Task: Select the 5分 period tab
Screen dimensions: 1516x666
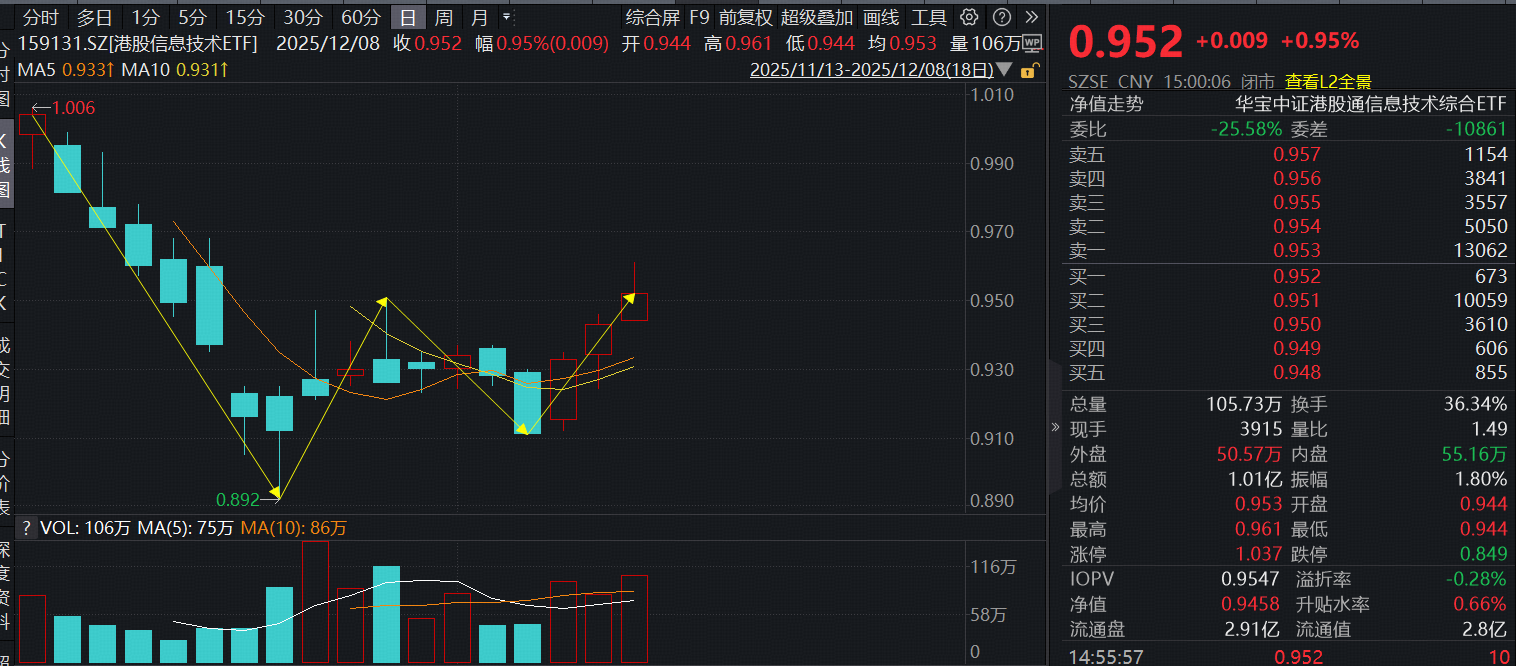Action: (192, 17)
